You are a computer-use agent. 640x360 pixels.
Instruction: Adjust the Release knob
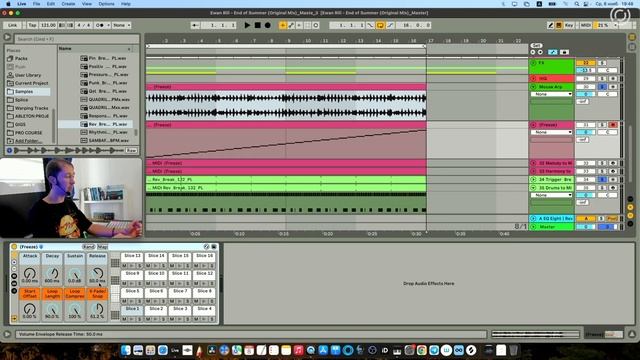97,273
